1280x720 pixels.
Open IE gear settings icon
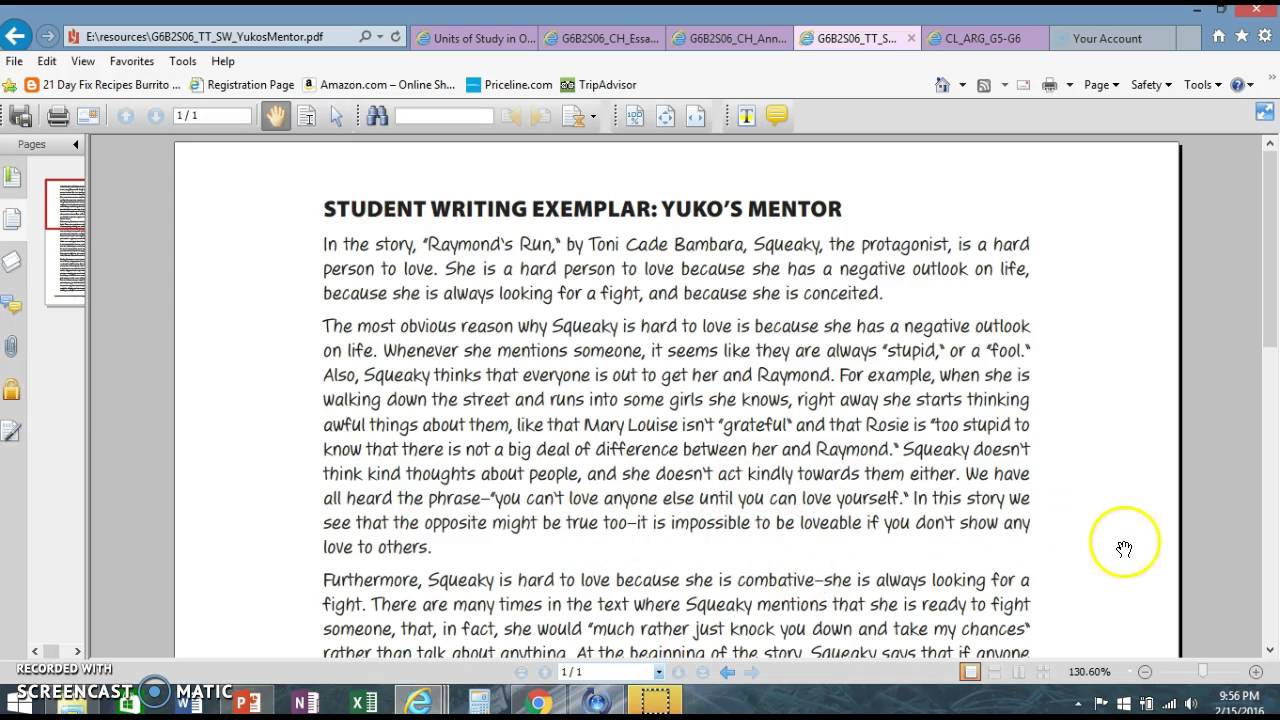click(x=1264, y=36)
